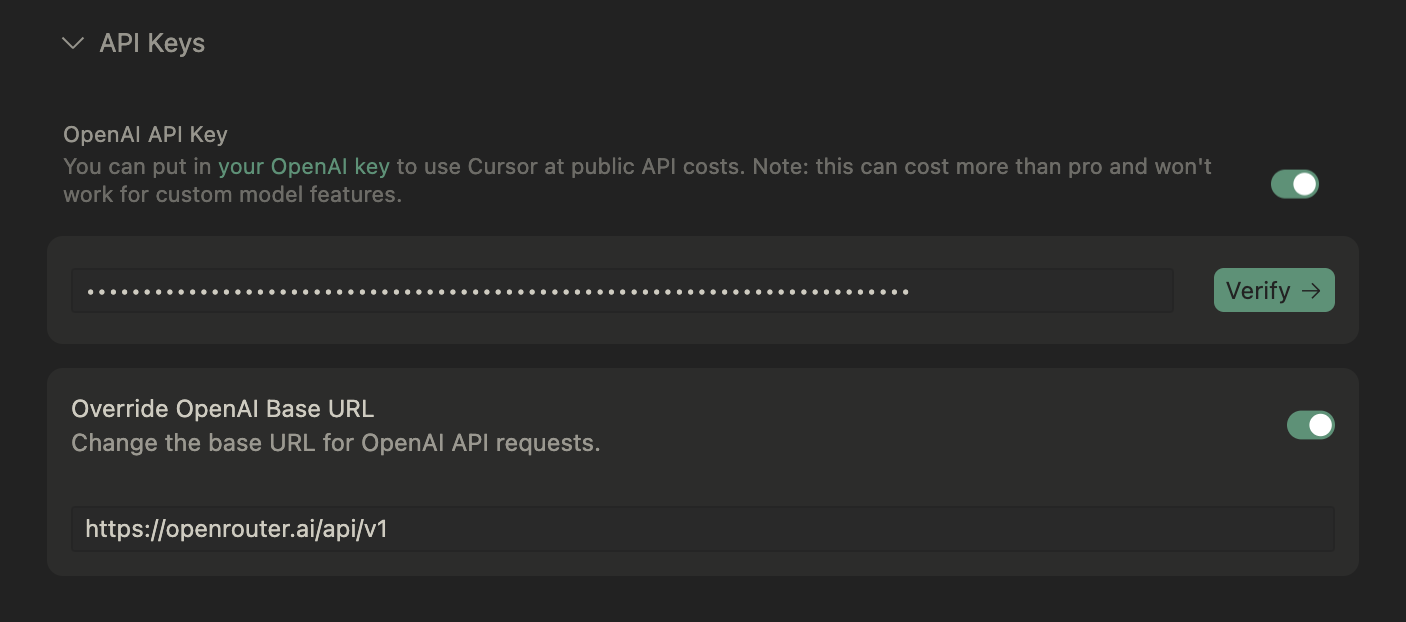Screen dimensions: 1406x622
Task: Click the white knob of API Key toggle
Action: tap(1304, 184)
